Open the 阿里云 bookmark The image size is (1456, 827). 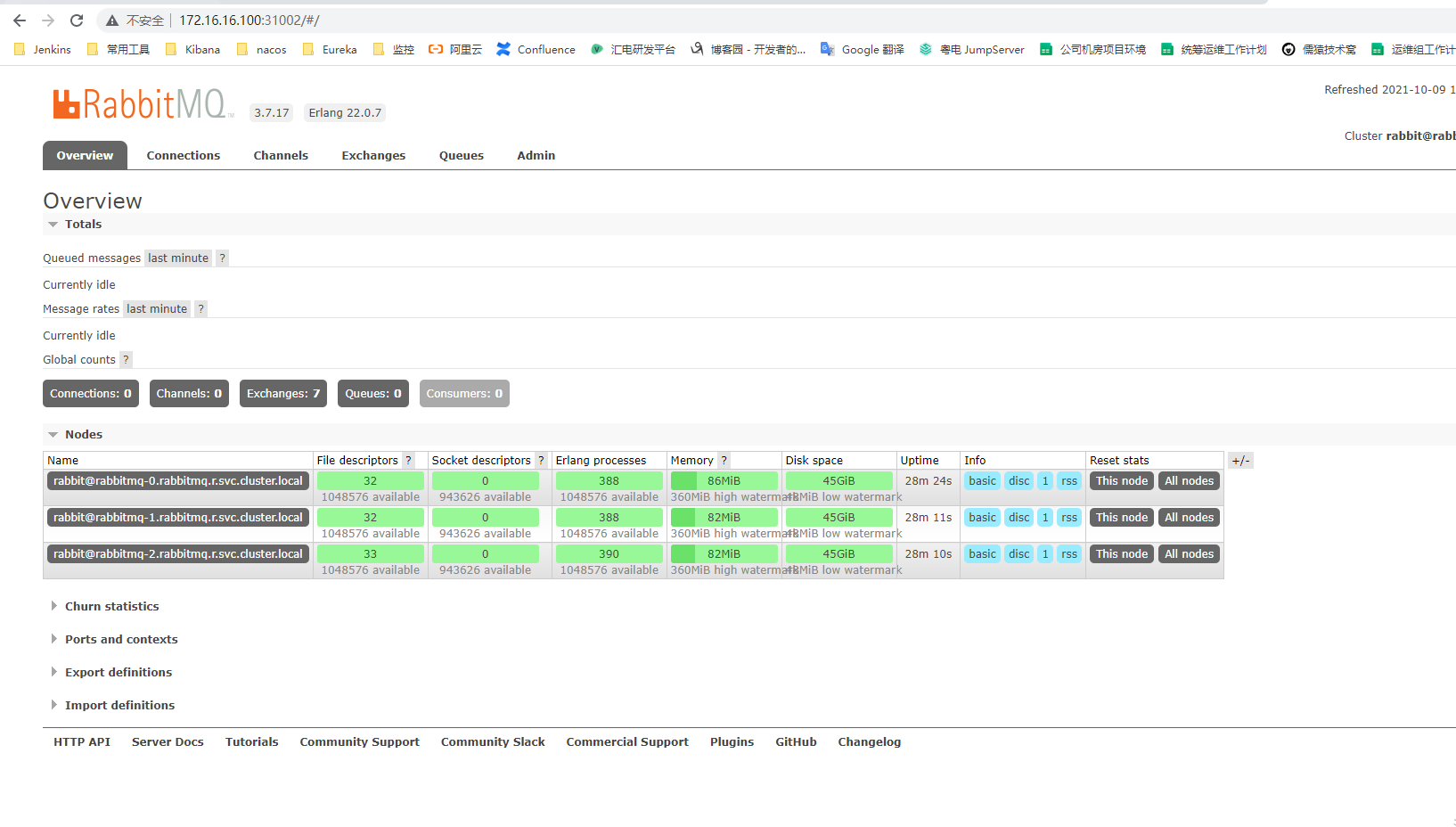tap(455, 50)
